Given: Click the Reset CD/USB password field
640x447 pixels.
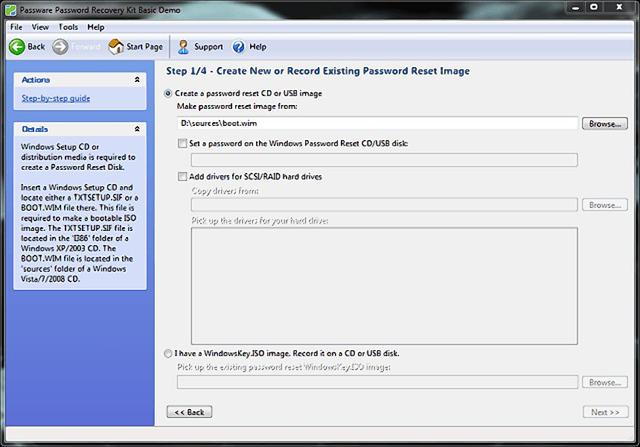Looking at the screenshot, I should (384, 160).
